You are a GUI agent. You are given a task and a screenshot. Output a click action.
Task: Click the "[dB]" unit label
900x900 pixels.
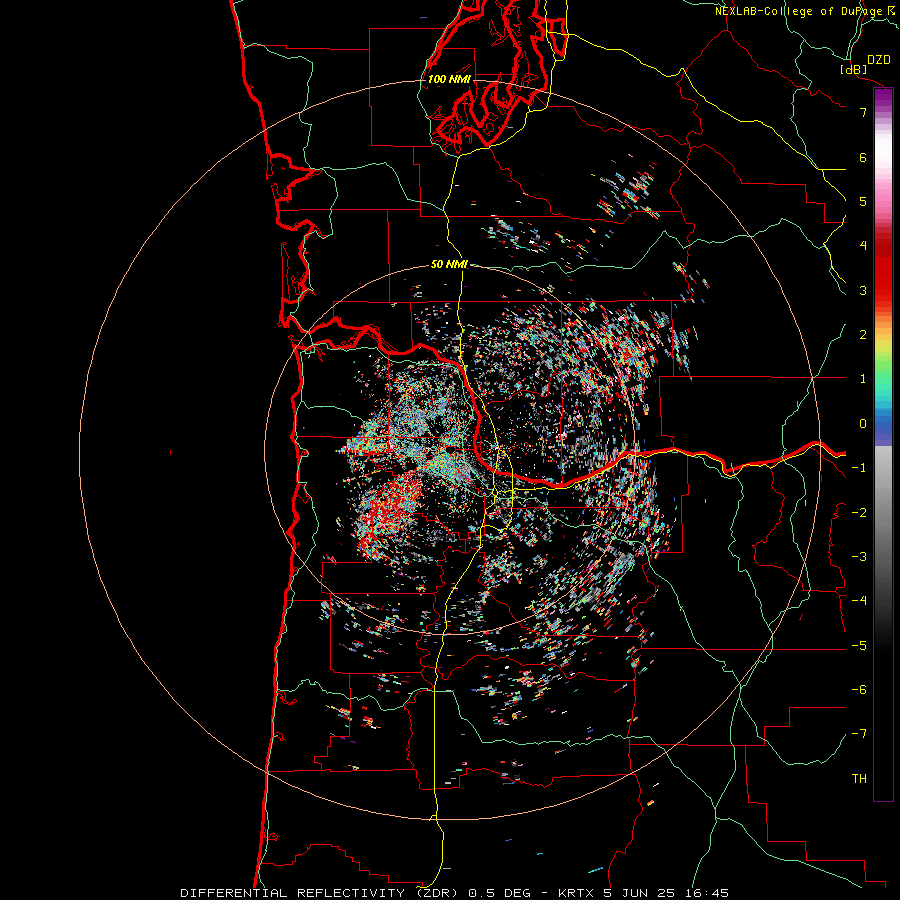click(x=853, y=69)
